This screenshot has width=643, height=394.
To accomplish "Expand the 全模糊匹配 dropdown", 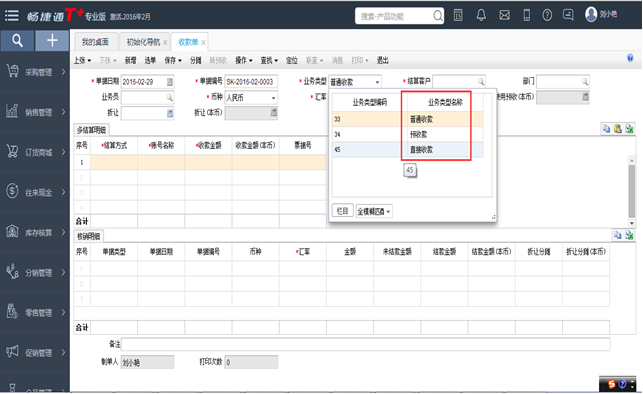I will 374,211.
